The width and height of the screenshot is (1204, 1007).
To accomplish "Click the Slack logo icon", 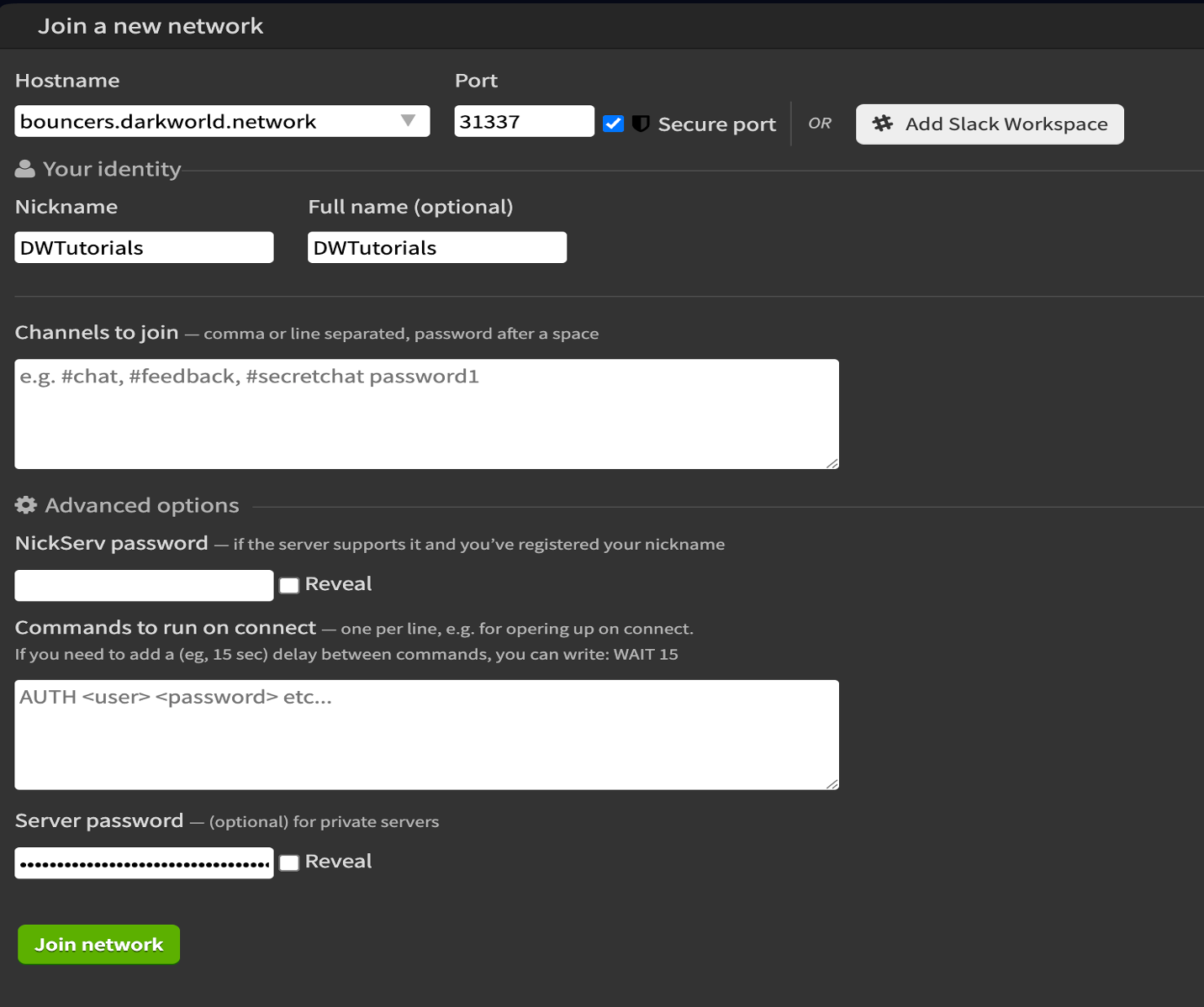I will 882,124.
